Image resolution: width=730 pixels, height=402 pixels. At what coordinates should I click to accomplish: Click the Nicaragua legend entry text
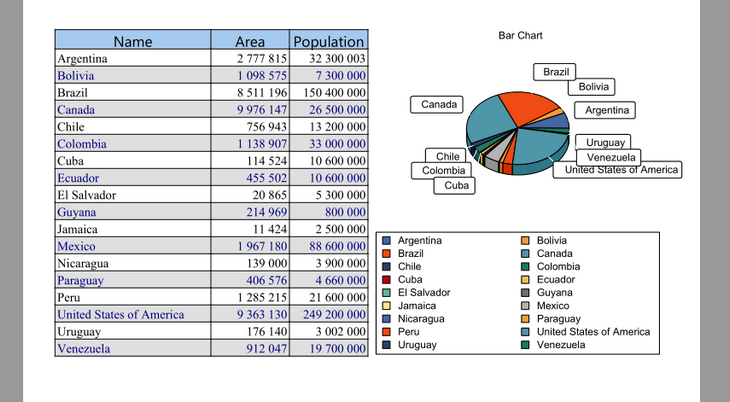(x=421, y=319)
